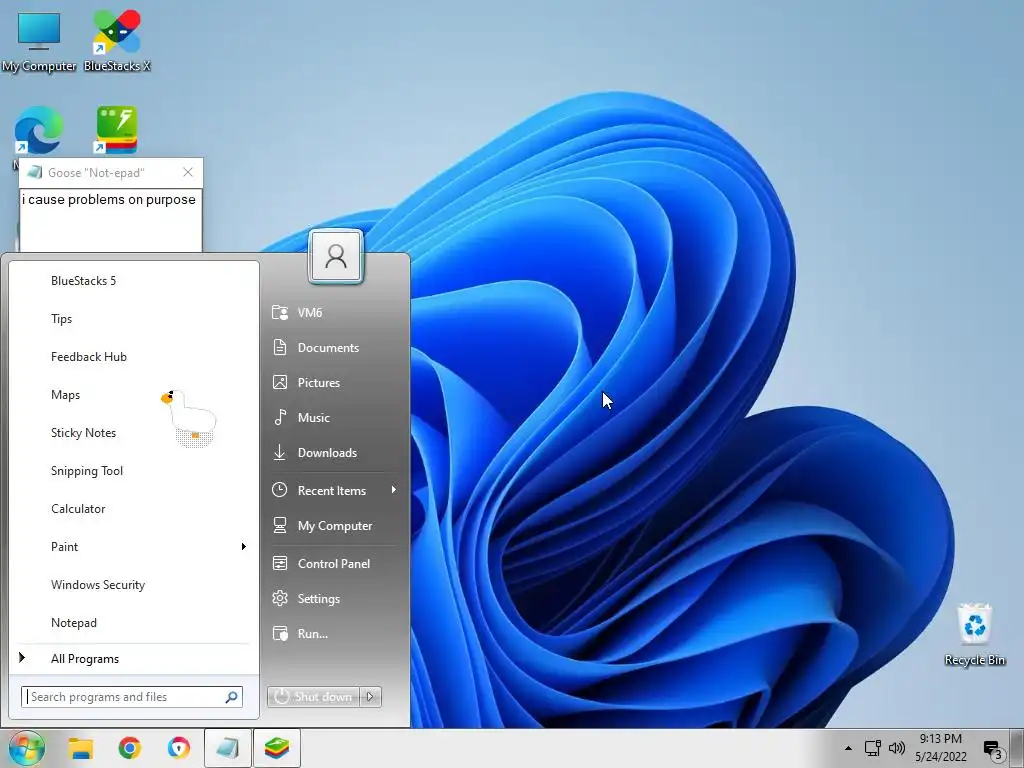Click the Goose Not-epad title bar icon
1024x768 pixels.
[35, 172]
